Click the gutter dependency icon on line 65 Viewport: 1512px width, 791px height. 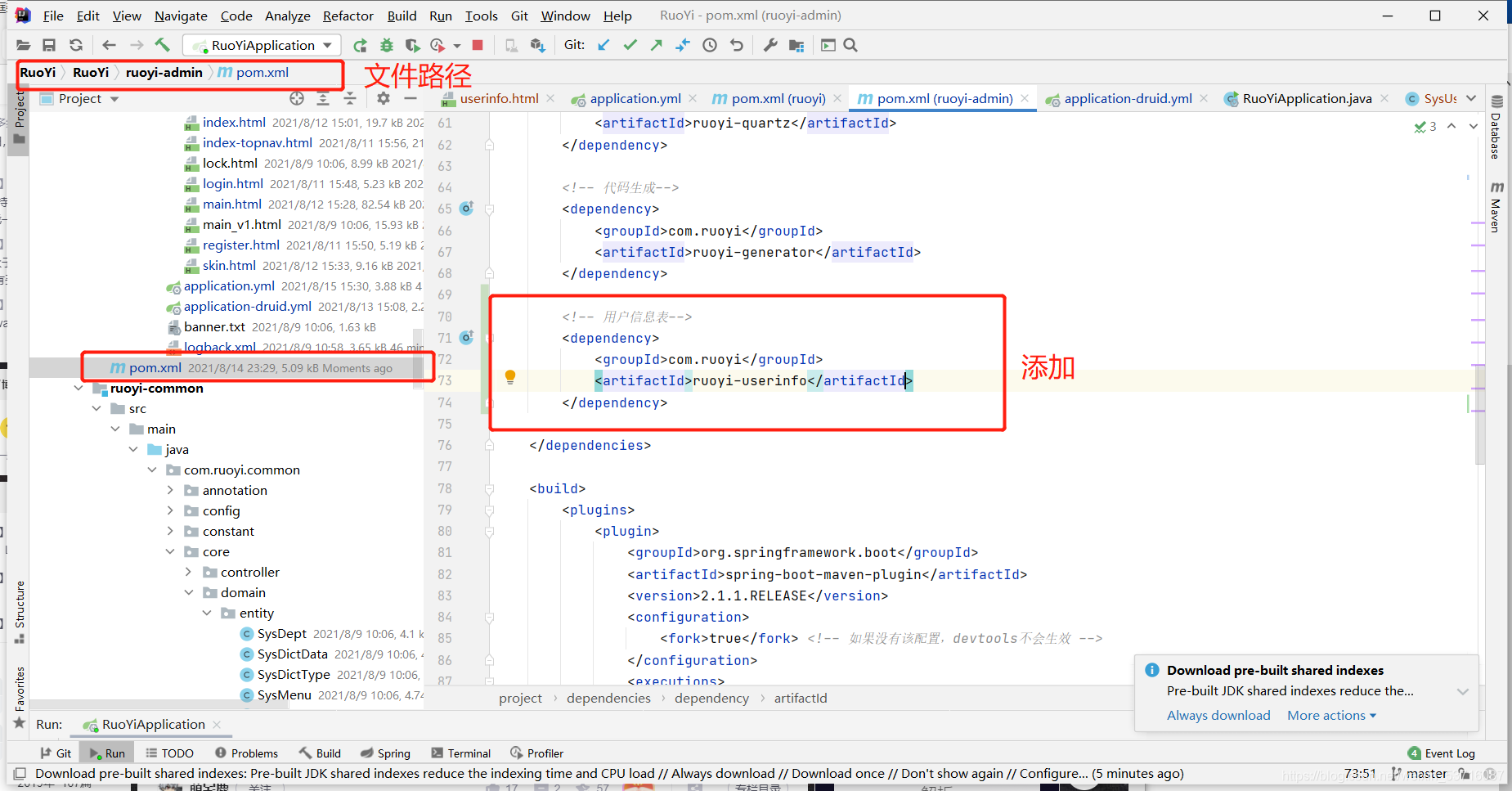coord(467,208)
